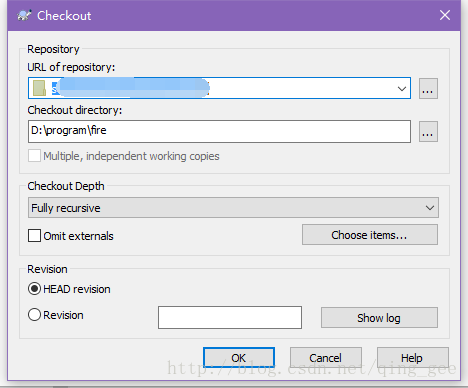Choose the Revision radio button

[34, 315]
